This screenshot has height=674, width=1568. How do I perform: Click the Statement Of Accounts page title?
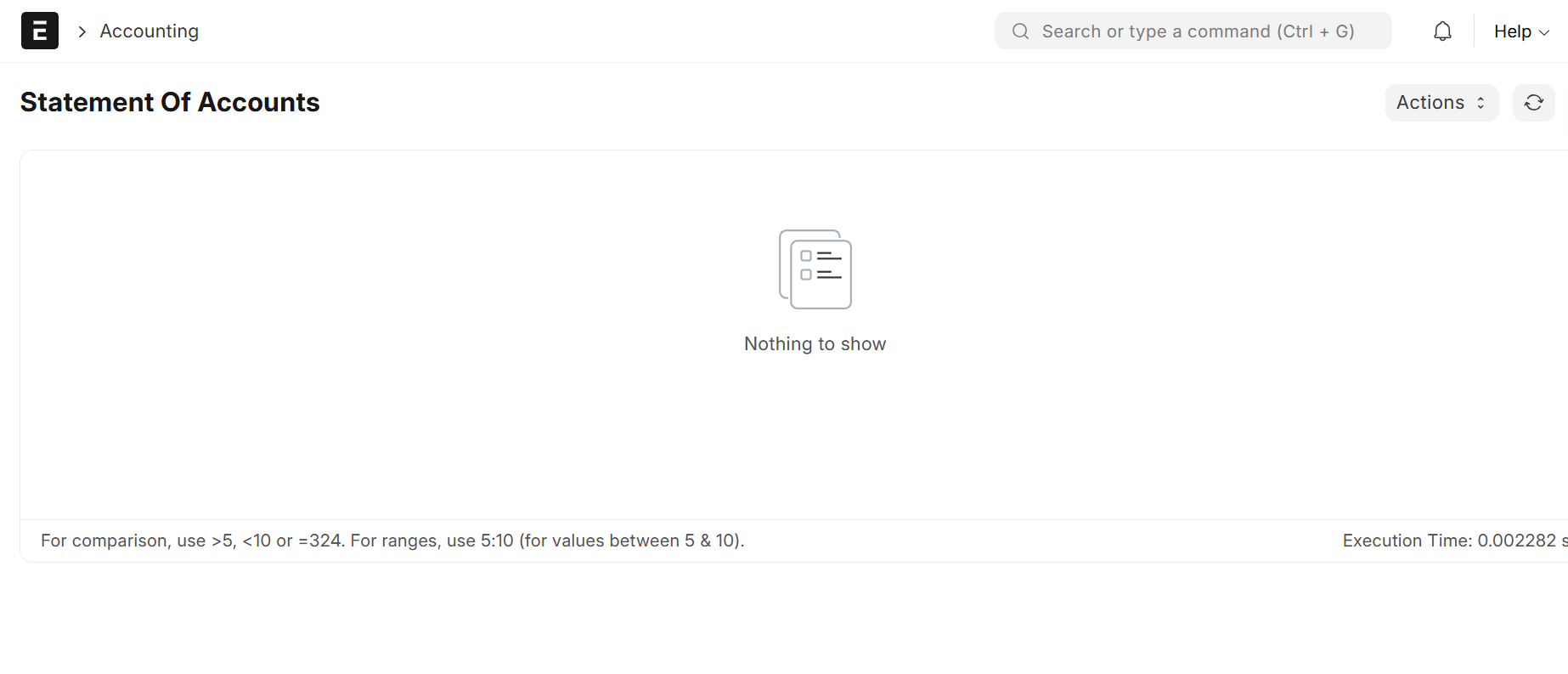click(170, 102)
